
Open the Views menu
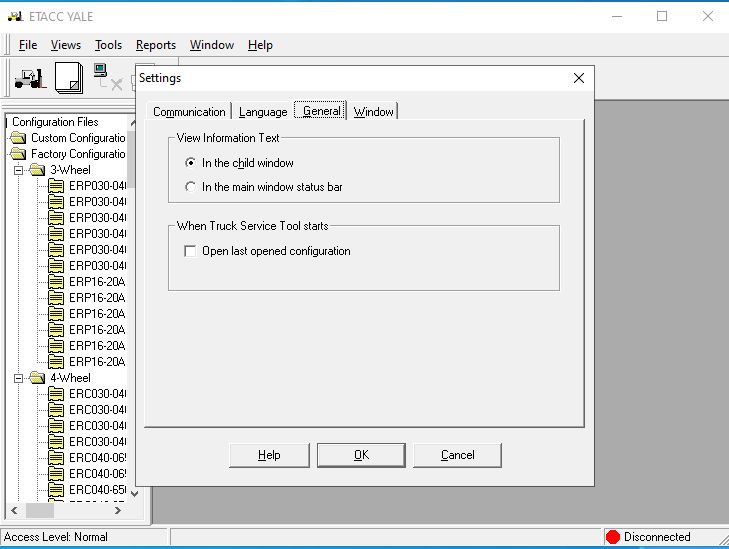(x=66, y=45)
